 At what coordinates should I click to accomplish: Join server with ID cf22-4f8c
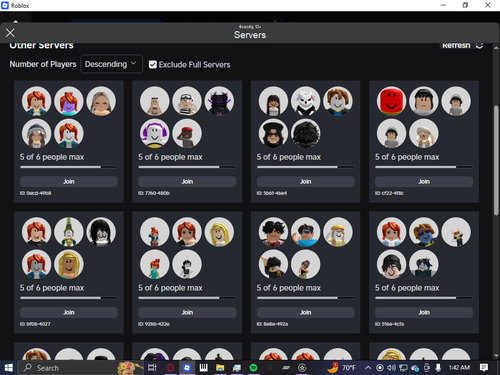coord(424,182)
